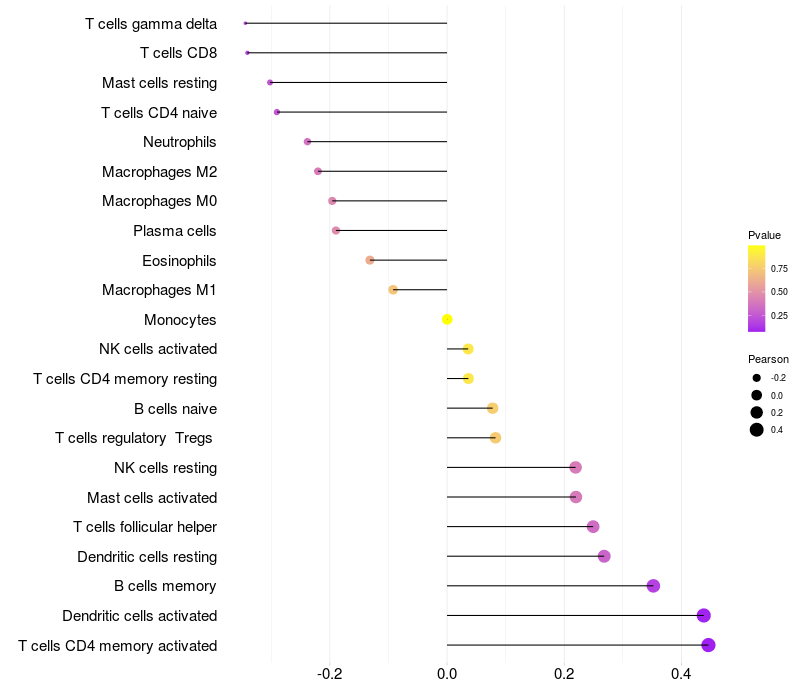Click the yellow Monocytes data point

click(447, 319)
